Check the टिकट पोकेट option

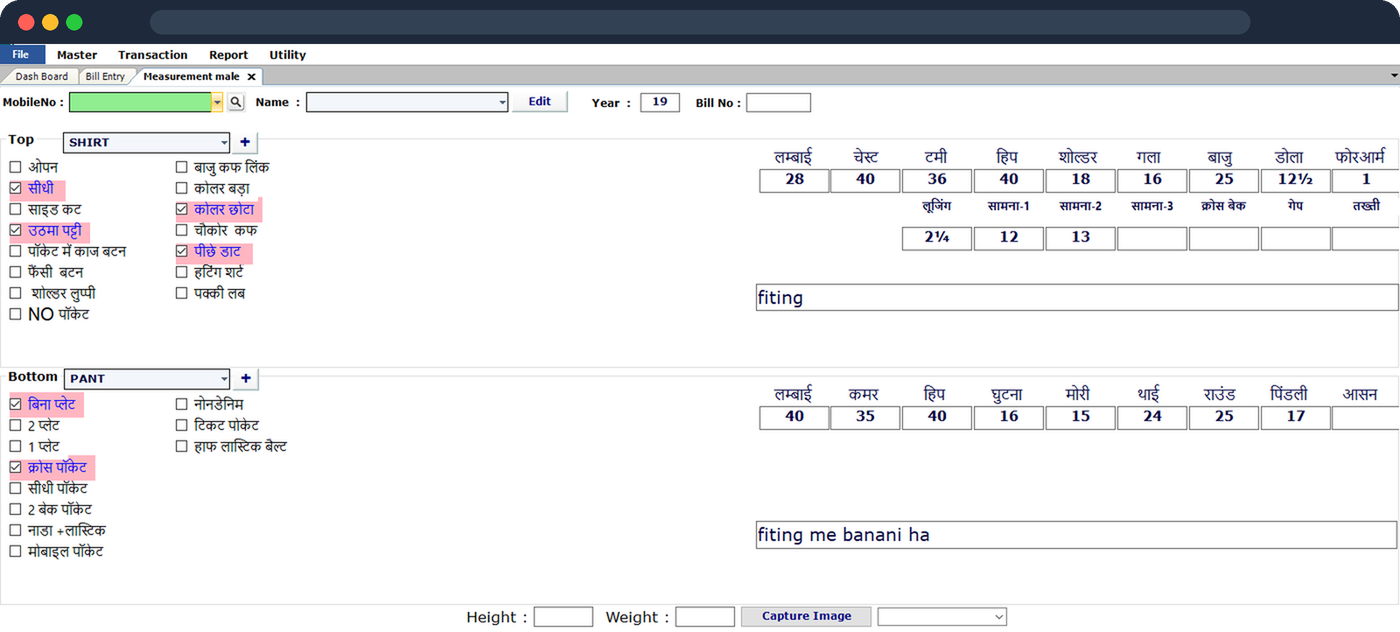(182, 425)
